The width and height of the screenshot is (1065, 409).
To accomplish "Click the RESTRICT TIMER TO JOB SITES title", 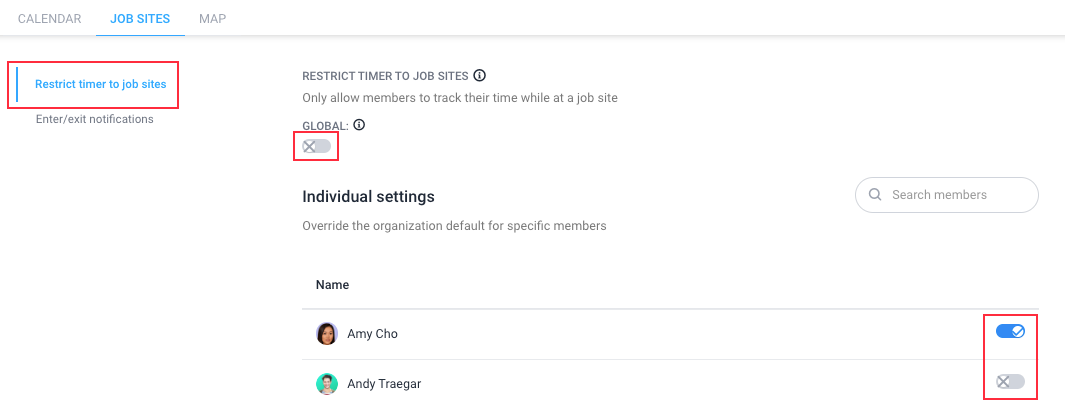I will (x=385, y=75).
